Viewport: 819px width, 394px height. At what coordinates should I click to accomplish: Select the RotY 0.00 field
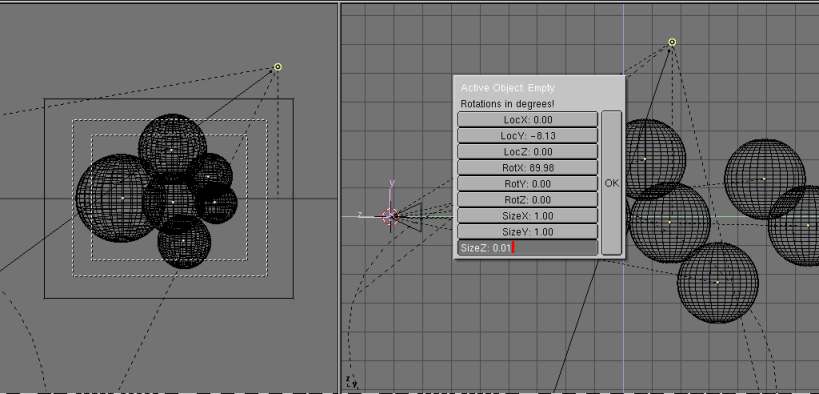point(528,183)
